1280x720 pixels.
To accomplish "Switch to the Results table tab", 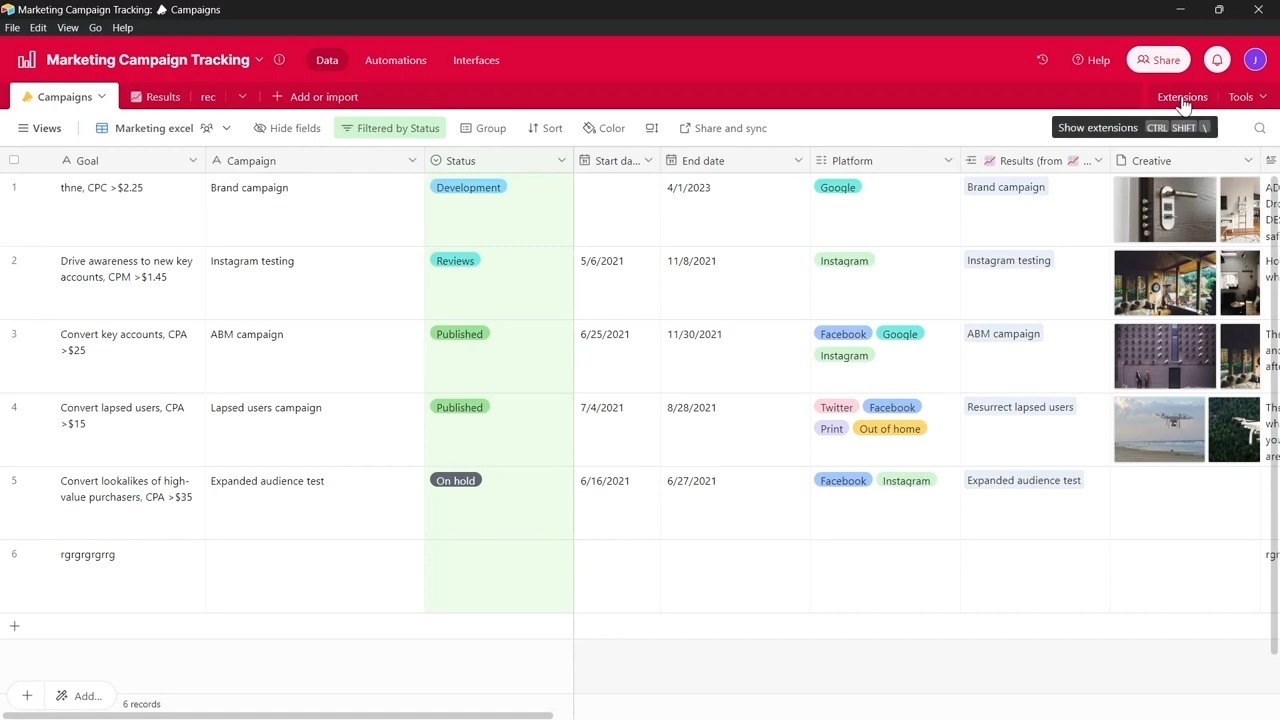I will click(155, 97).
